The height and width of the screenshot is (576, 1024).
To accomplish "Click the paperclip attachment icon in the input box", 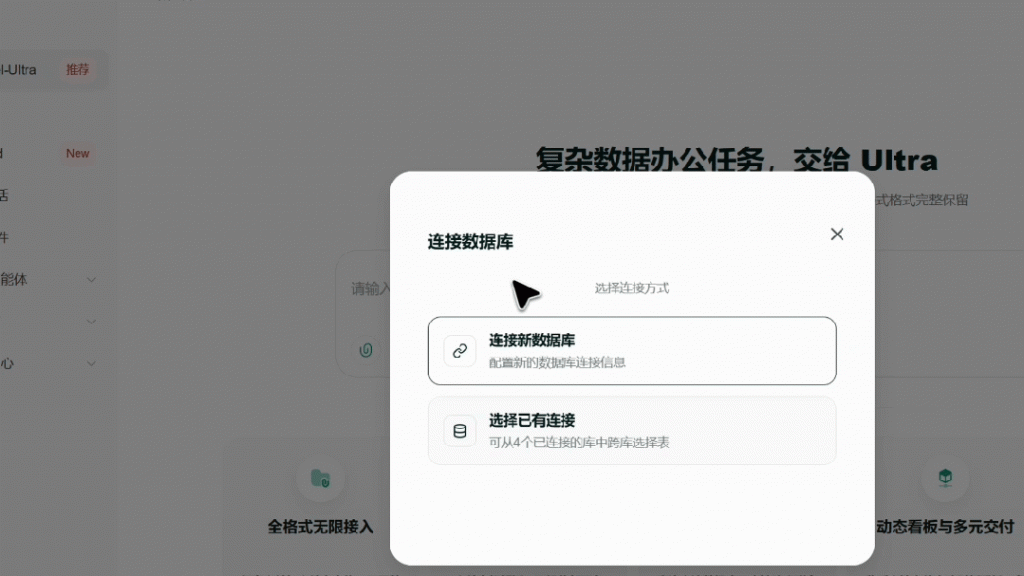I will click(366, 350).
